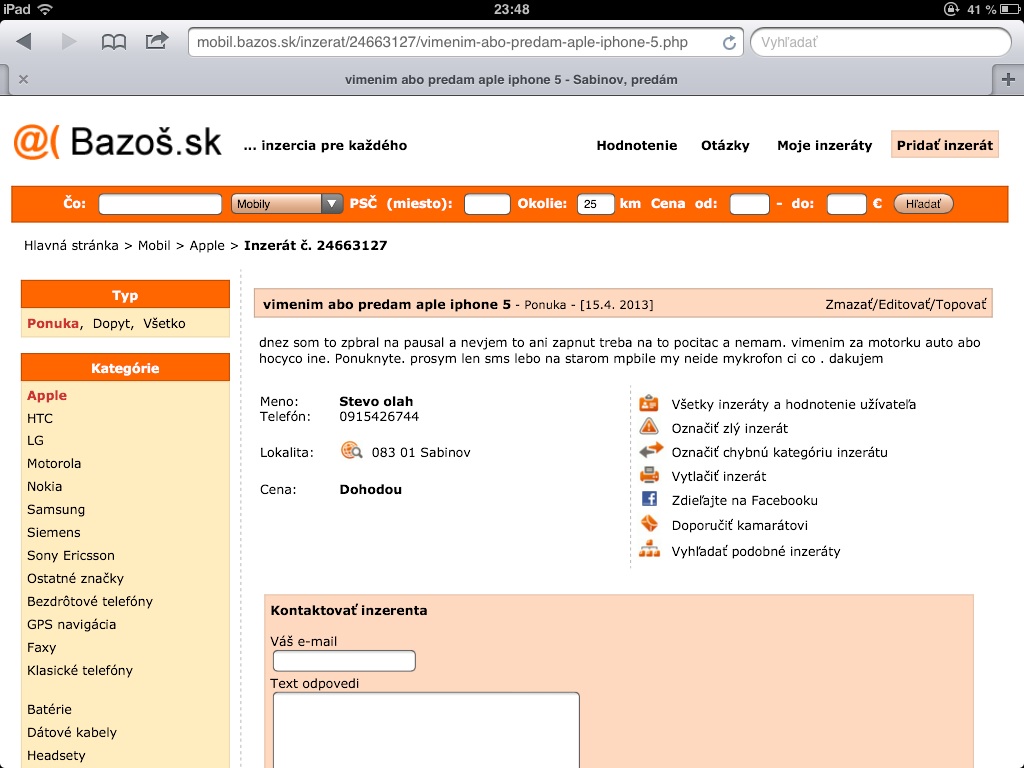This screenshot has width=1024, height=768.
Task: Click the Zmazať/Editovať/Topovať link
Action: [905, 304]
